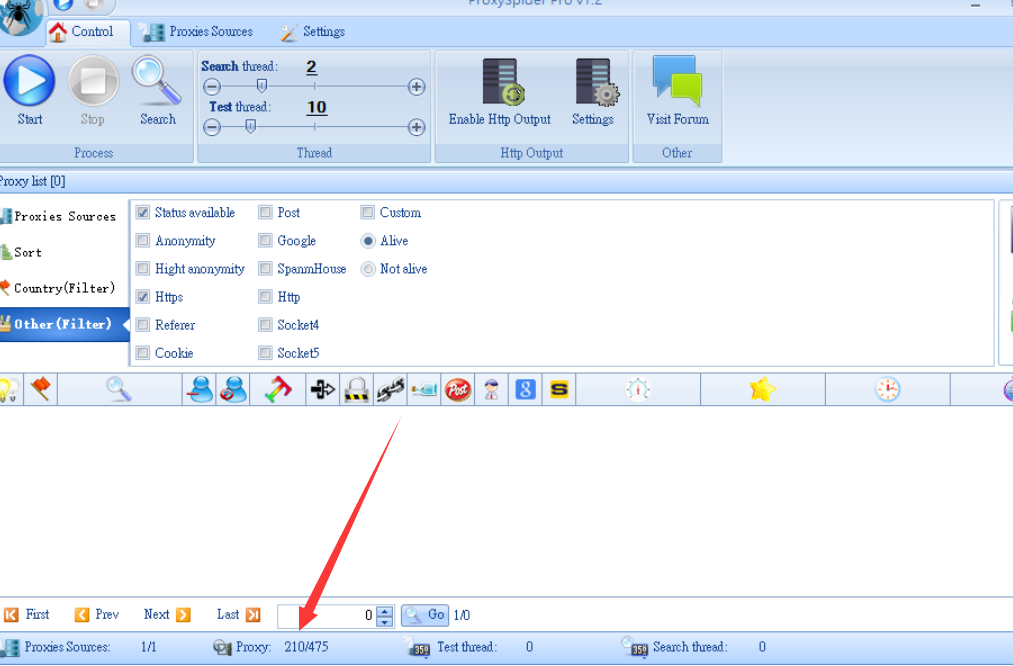Check the Socket5 filter checkbox
The width and height of the screenshot is (1013, 666).
coord(265,353)
